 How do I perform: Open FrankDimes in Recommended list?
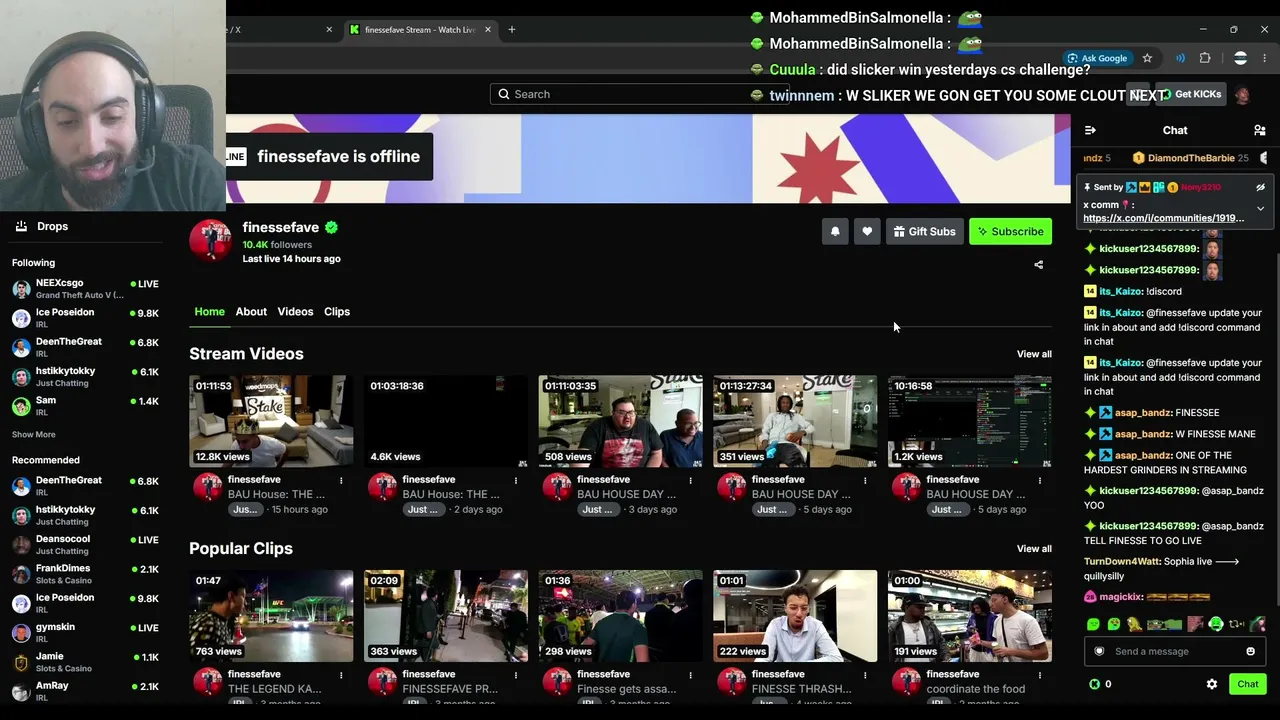[85, 573]
